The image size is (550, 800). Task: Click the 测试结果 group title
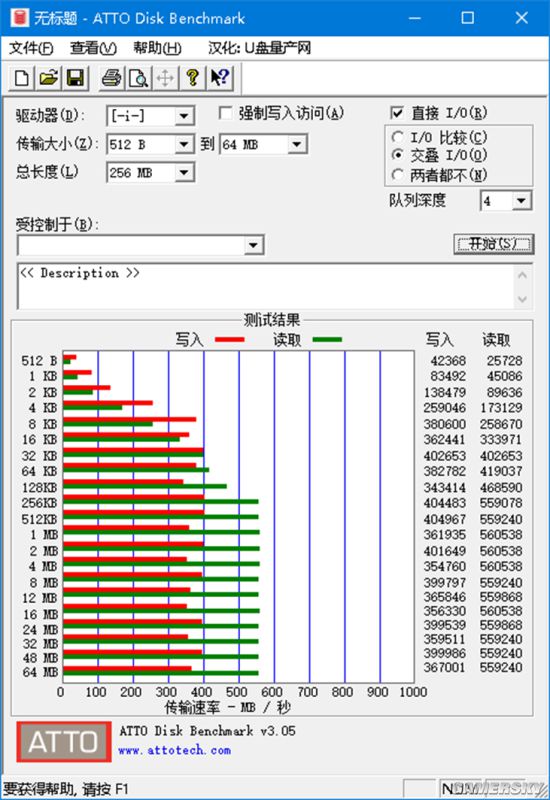coord(271,320)
